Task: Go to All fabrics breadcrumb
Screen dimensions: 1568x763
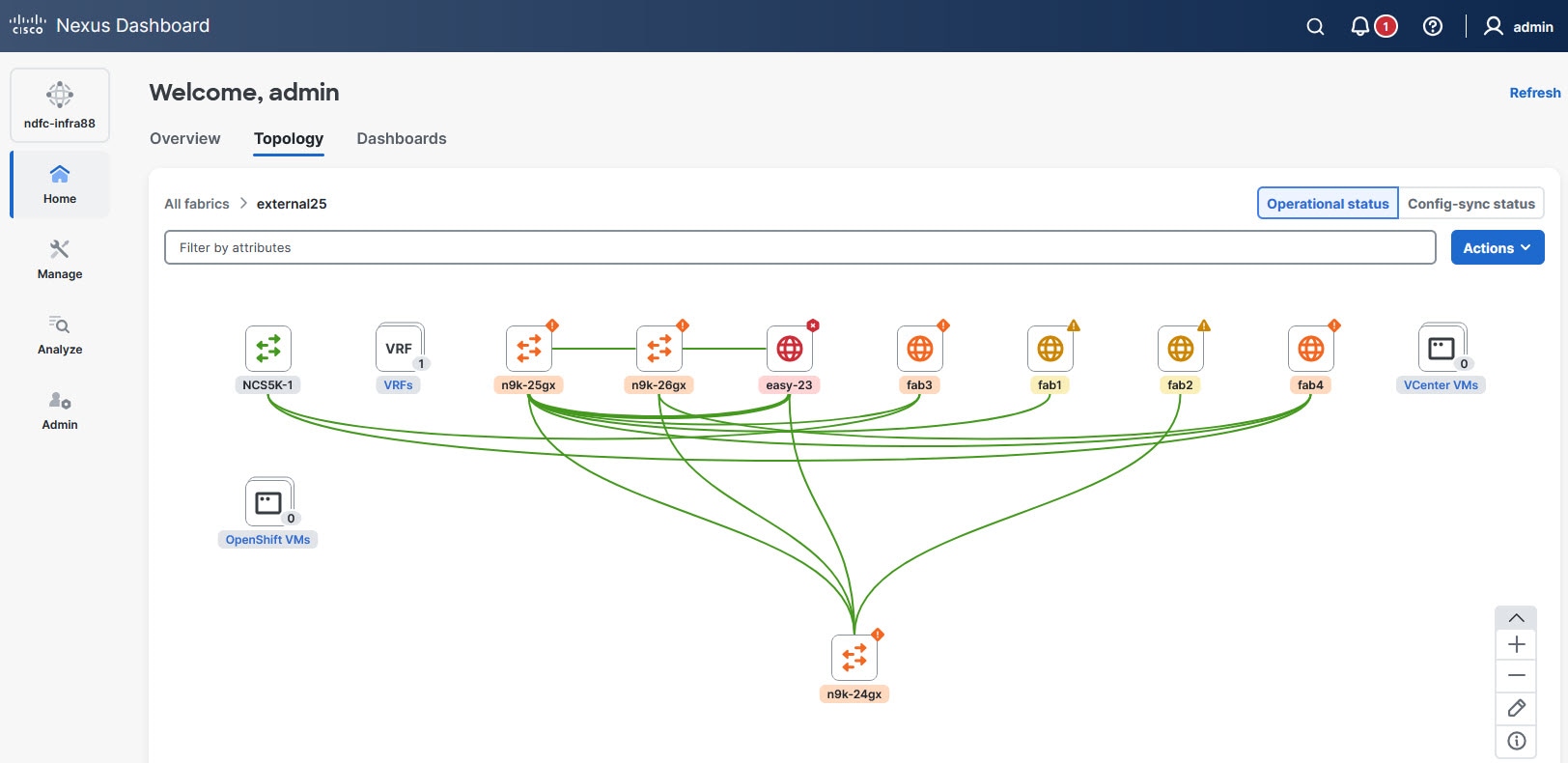Action: click(x=197, y=204)
